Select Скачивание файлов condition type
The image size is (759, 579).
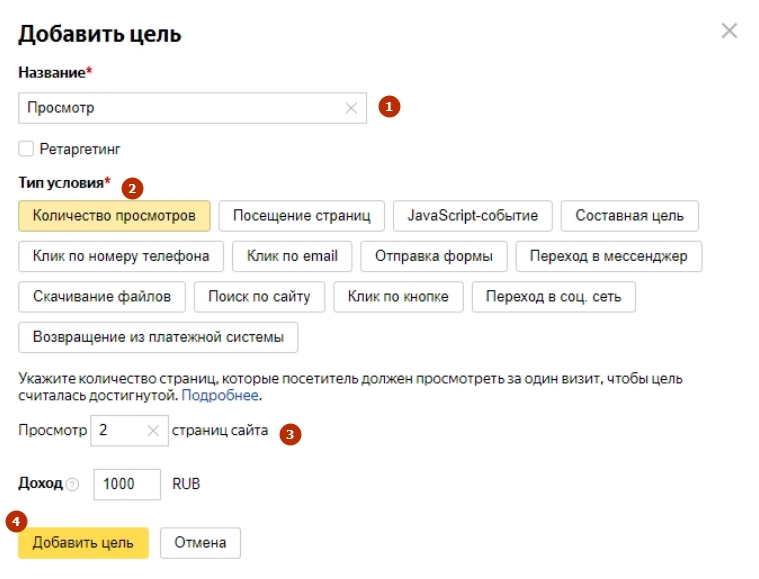(101, 296)
